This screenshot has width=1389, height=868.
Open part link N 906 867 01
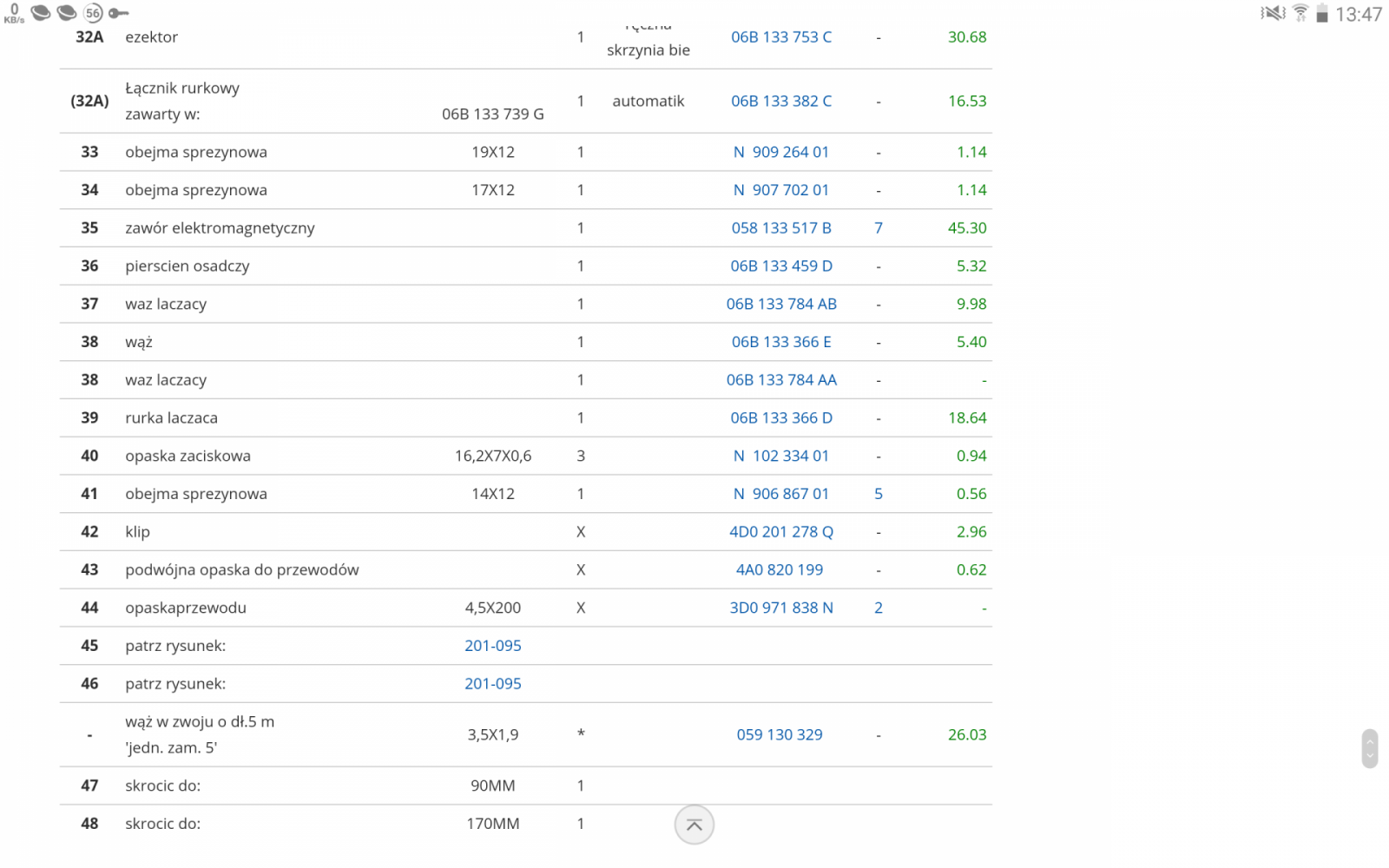pyautogui.click(x=781, y=494)
